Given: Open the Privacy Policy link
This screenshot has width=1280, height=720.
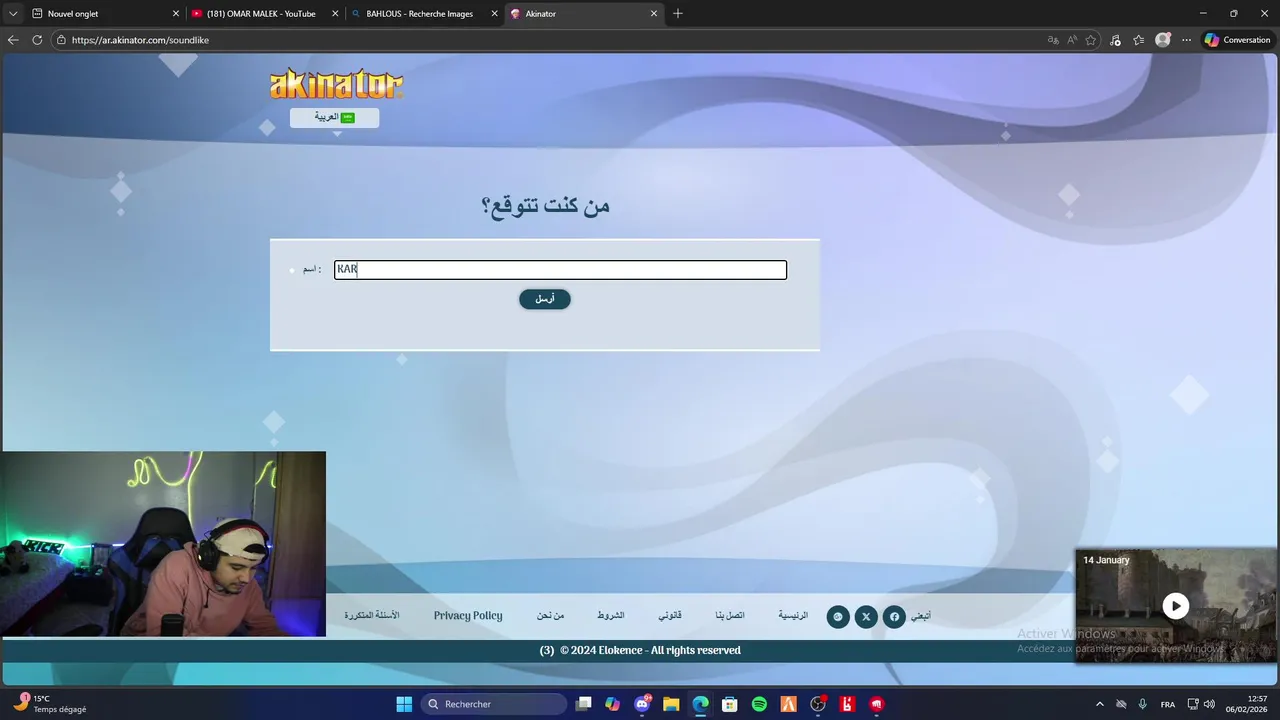Looking at the screenshot, I should pos(468,616).
